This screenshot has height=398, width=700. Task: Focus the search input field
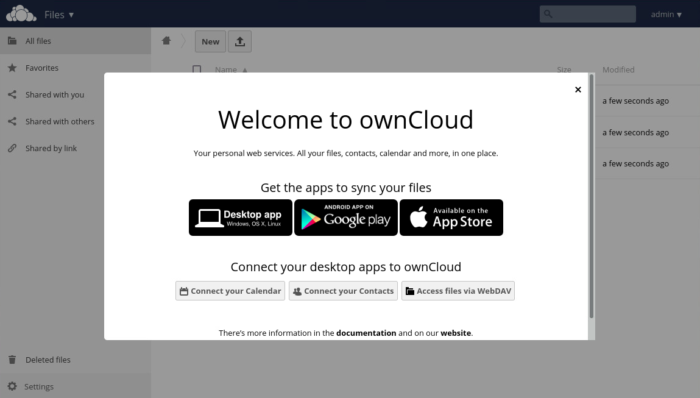point(588,14)
